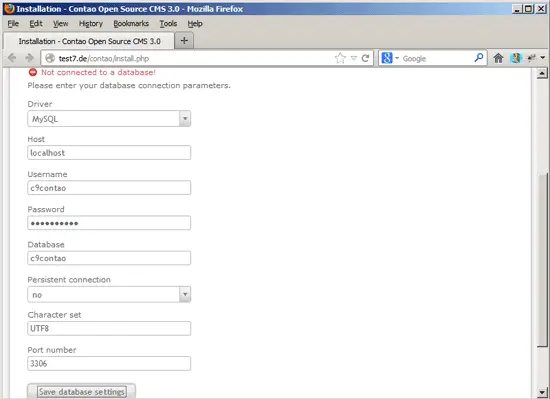Open the Help menu
The width and height of the screenshot is (550, 399).
click(195, 23)
